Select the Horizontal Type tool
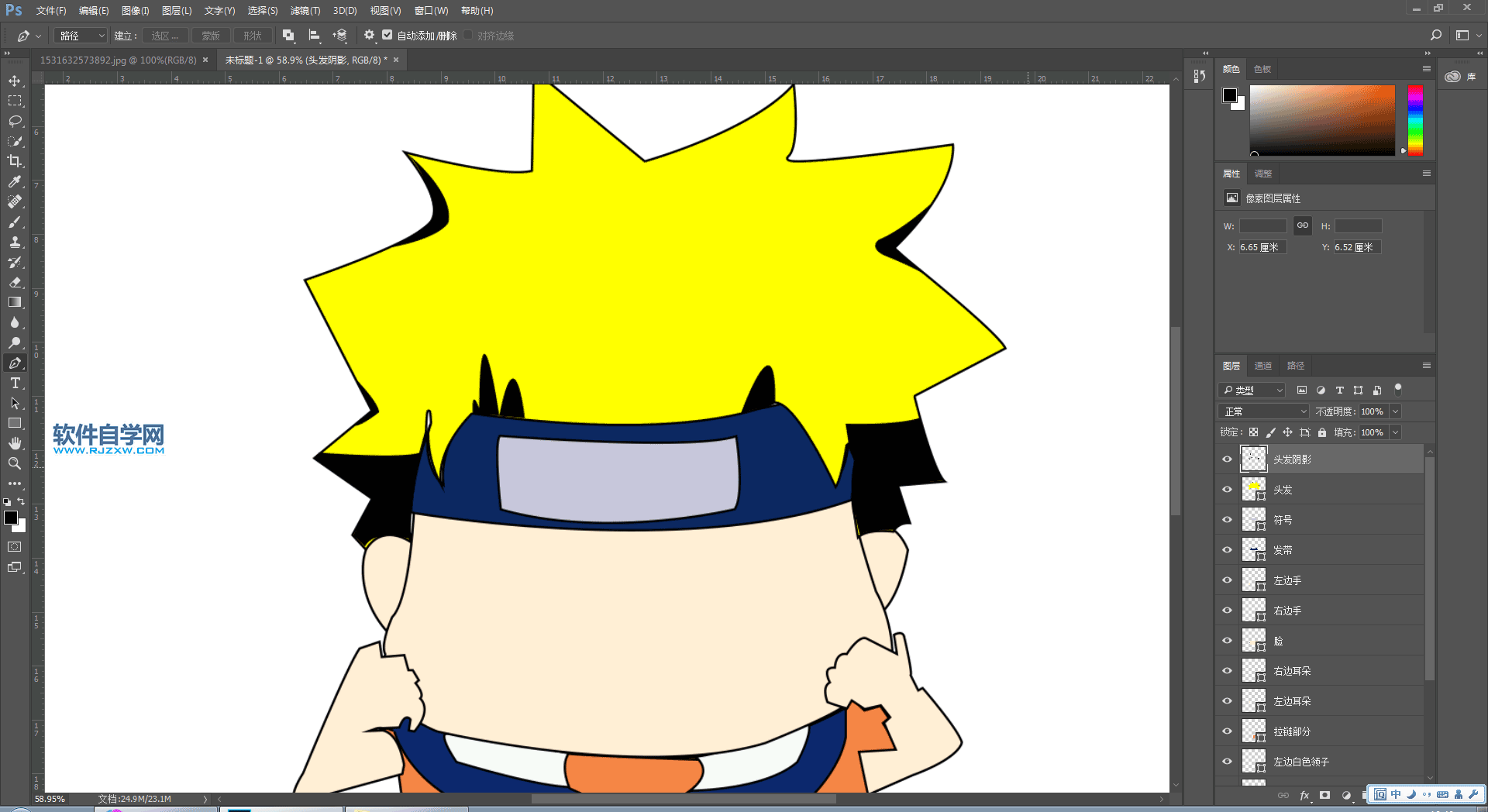 (x=15, y=383)
